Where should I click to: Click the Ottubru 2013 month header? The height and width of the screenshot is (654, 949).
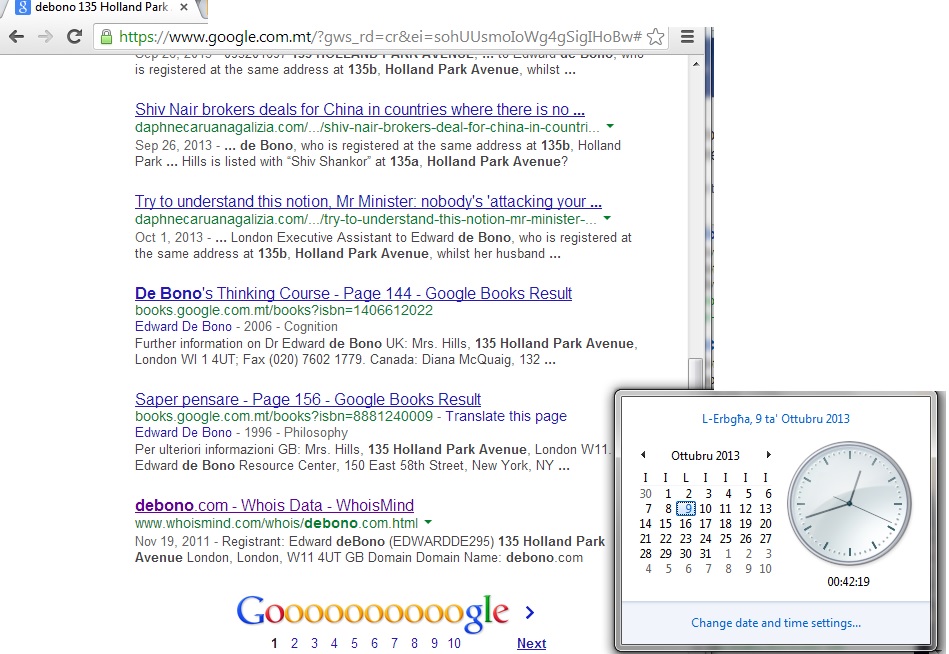pyautogui.click(x=705, y=455)
